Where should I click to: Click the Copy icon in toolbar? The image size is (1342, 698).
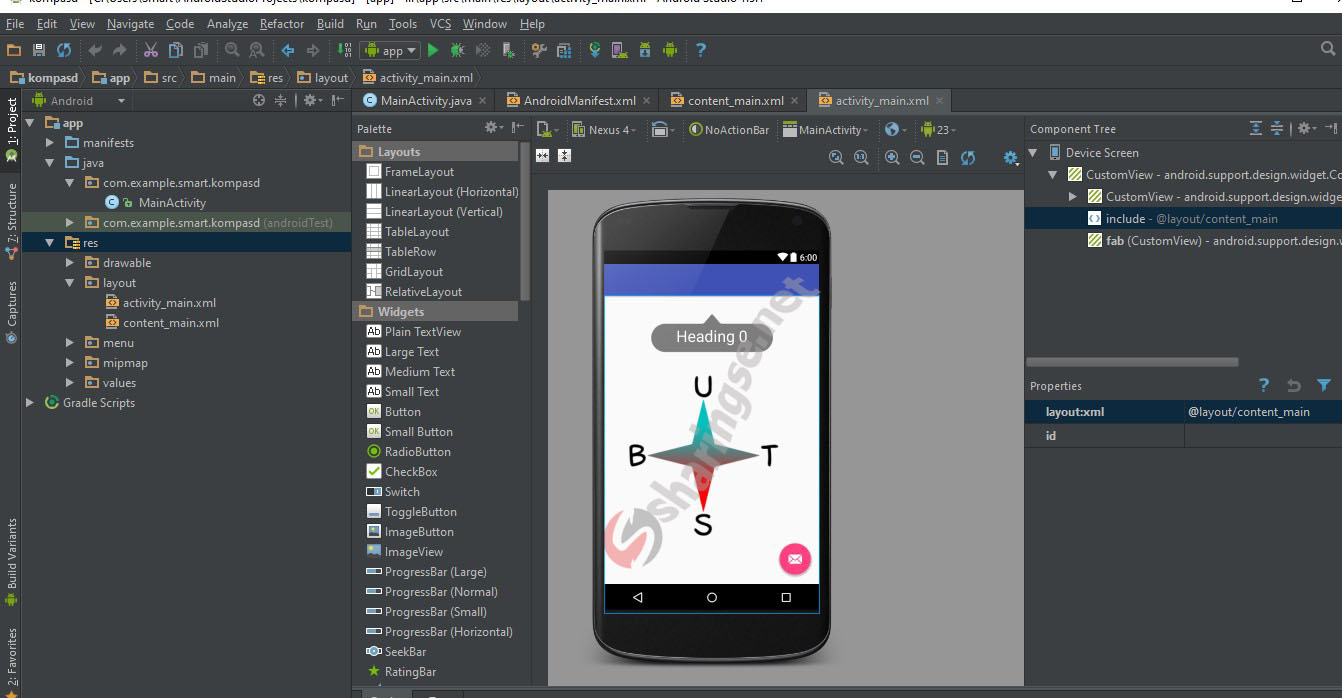176,50
